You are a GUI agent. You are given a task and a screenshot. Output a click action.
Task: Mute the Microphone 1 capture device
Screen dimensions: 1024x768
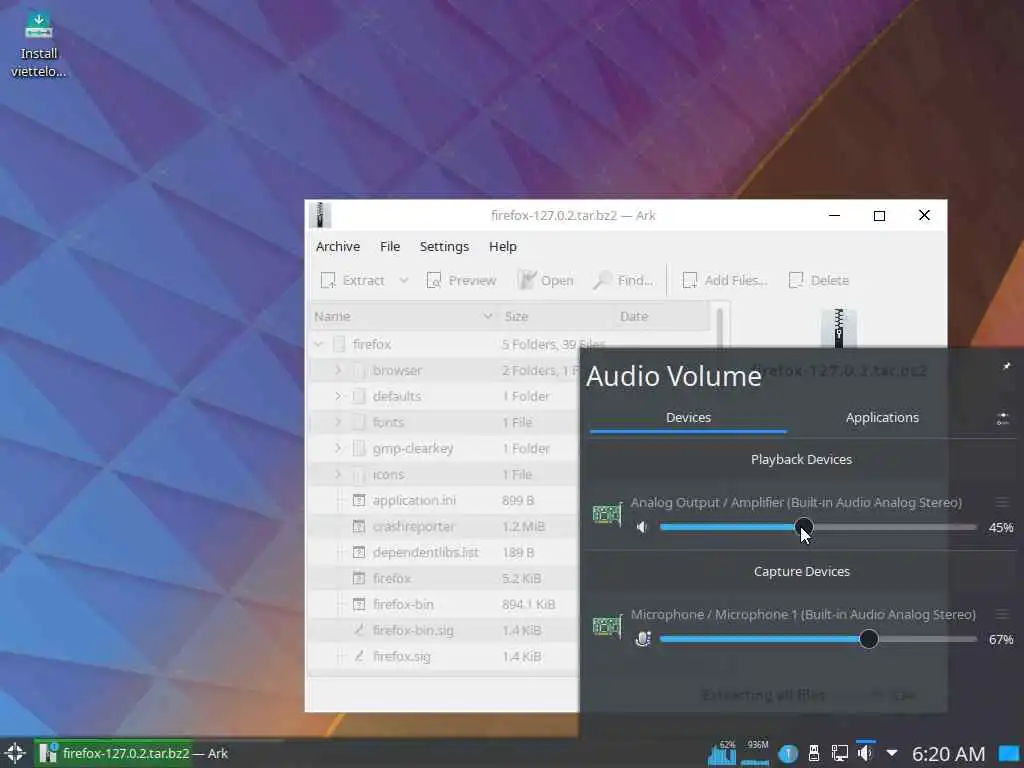(x=643, y=639)
